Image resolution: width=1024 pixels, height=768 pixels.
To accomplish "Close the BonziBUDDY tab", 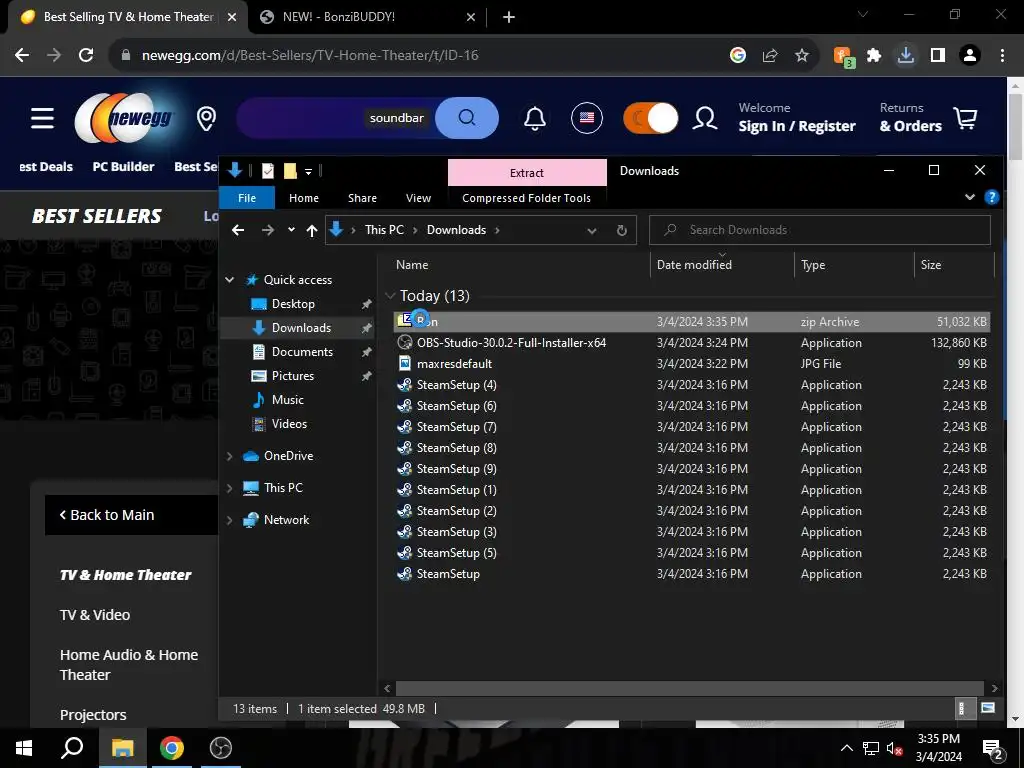I will coord(471,18).
